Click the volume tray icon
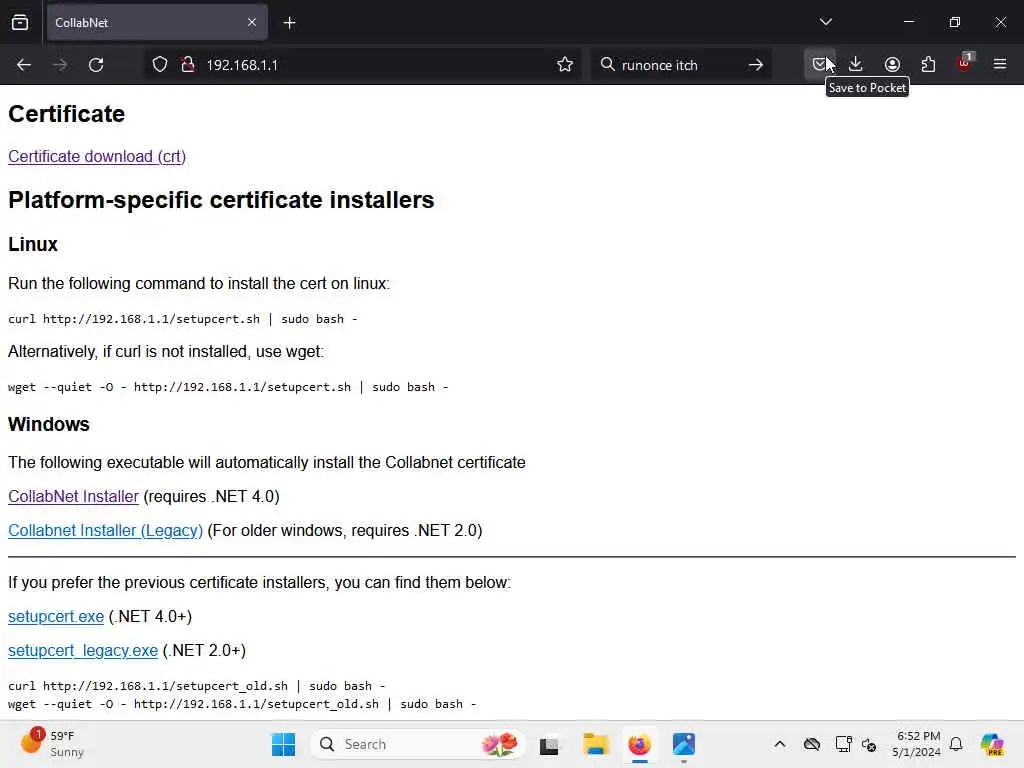The image size is (1024, 768). 869,744
